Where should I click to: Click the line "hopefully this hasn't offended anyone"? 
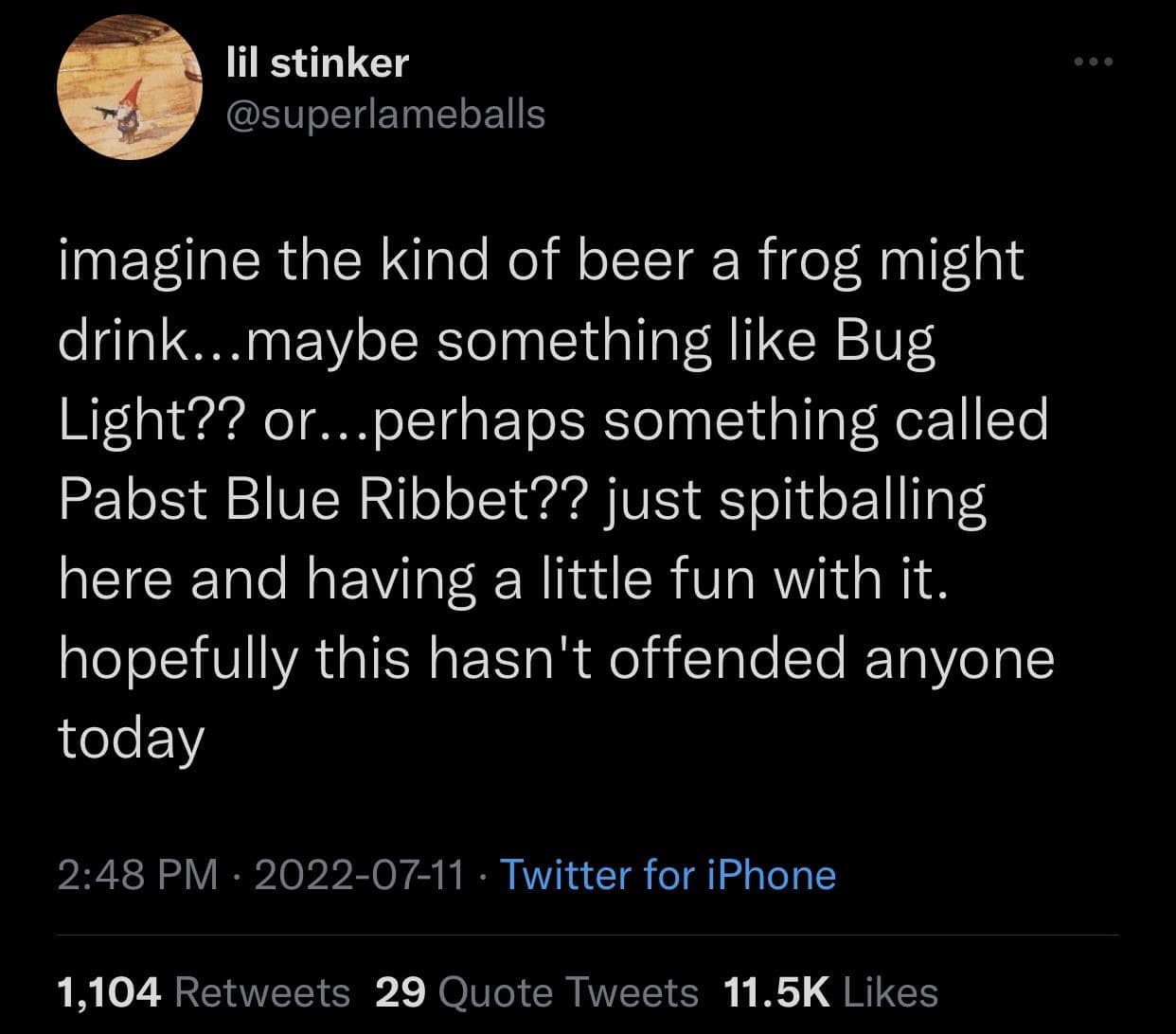556,658
